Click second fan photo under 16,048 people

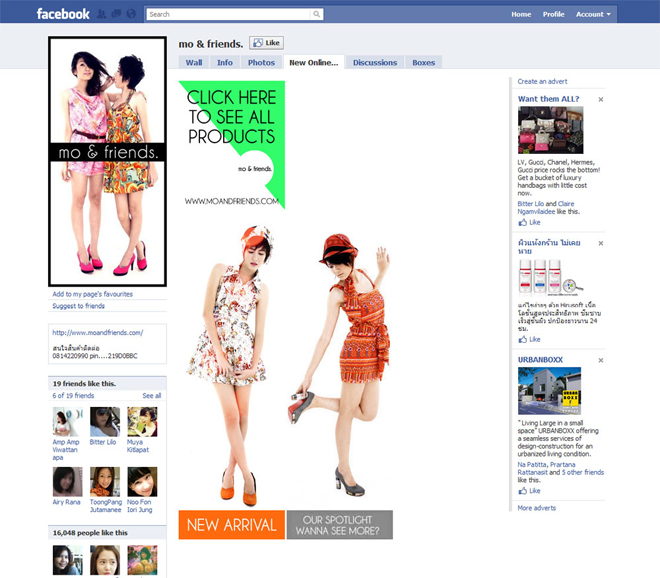(x=105, y=560)
